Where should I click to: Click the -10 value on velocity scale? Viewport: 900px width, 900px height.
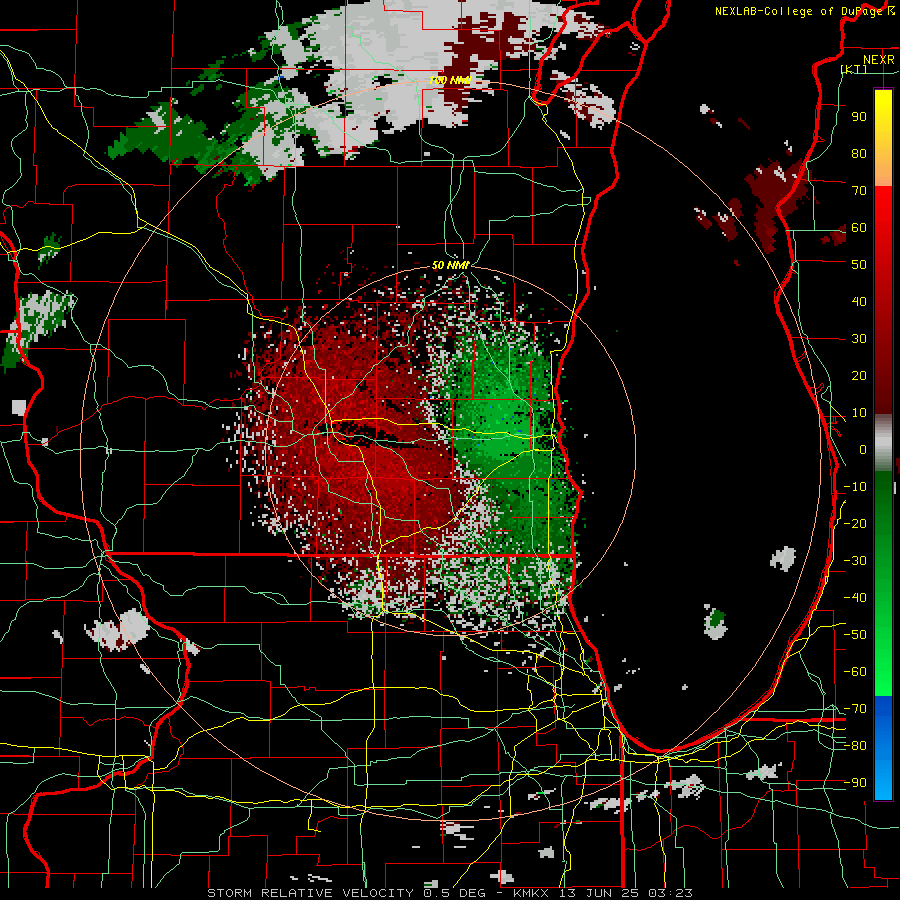855,487
